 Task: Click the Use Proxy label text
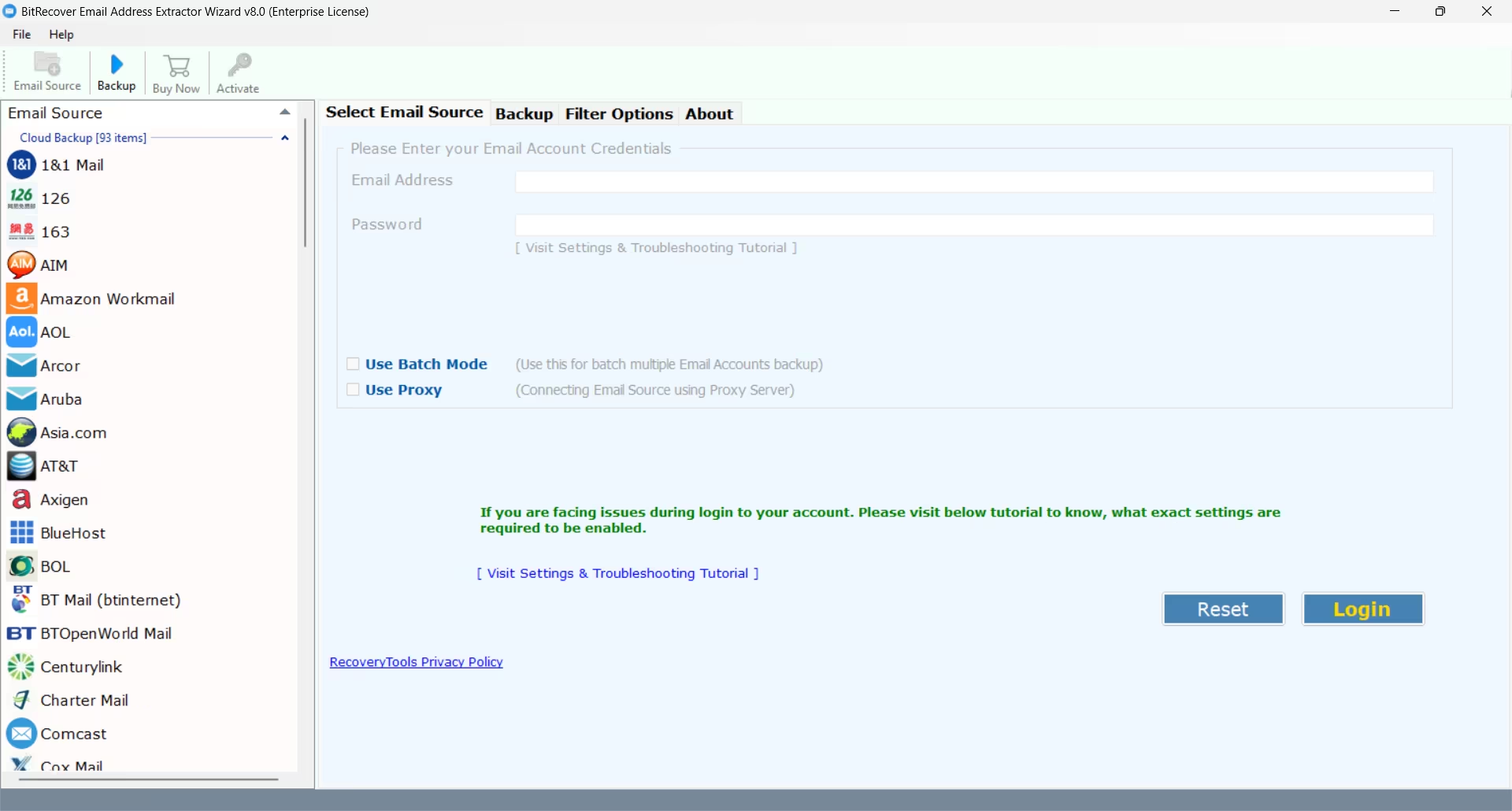click(403, 391)
